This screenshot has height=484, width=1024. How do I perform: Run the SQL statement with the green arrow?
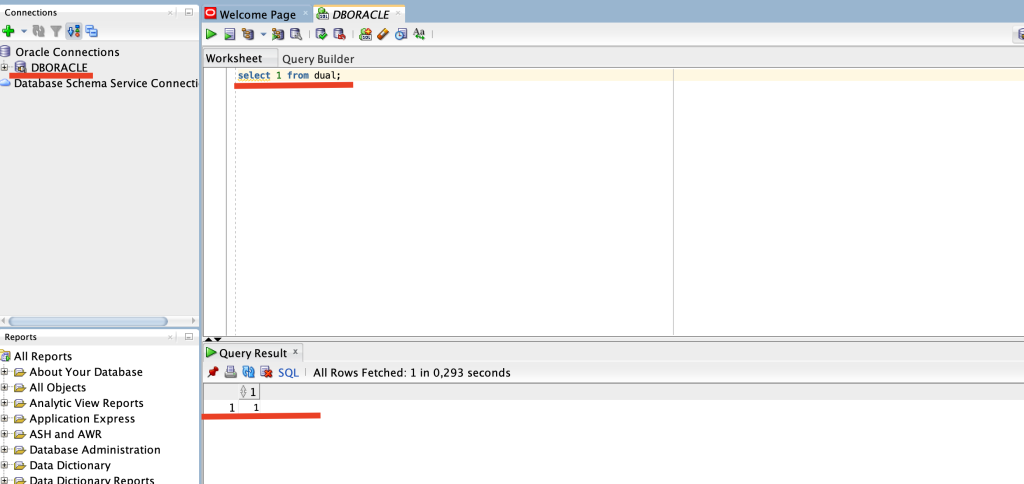click(x=211, y=34)
